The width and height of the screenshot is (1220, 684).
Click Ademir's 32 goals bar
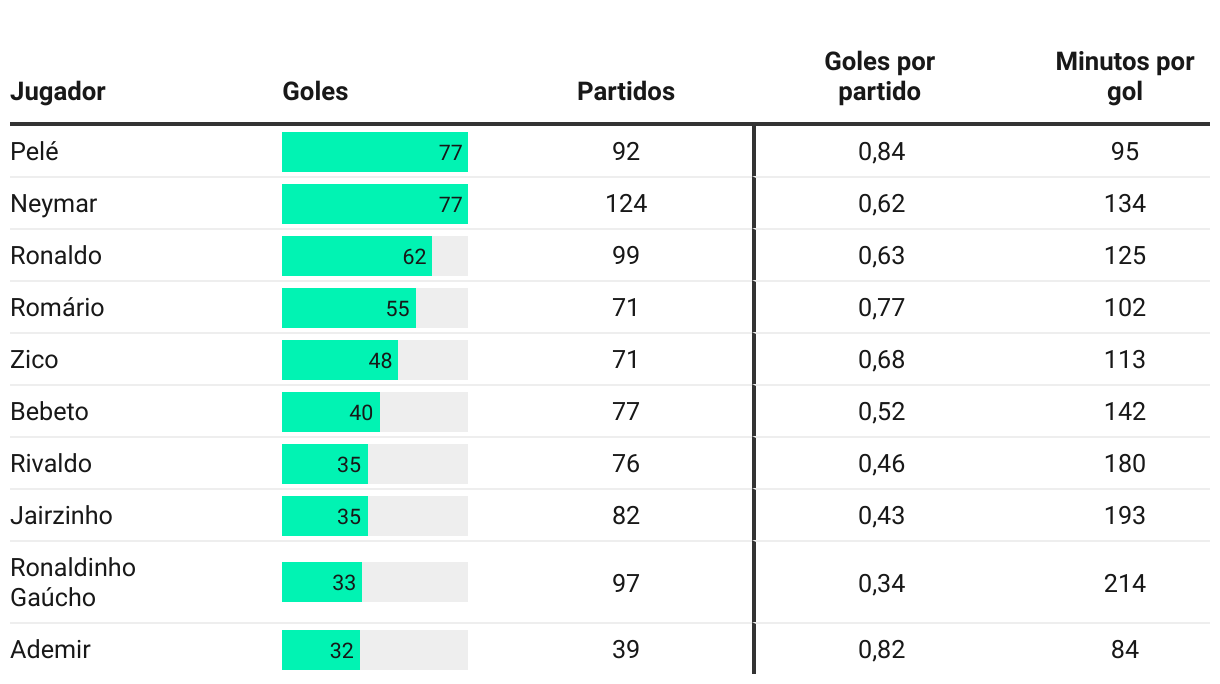(x=320, y=650)
